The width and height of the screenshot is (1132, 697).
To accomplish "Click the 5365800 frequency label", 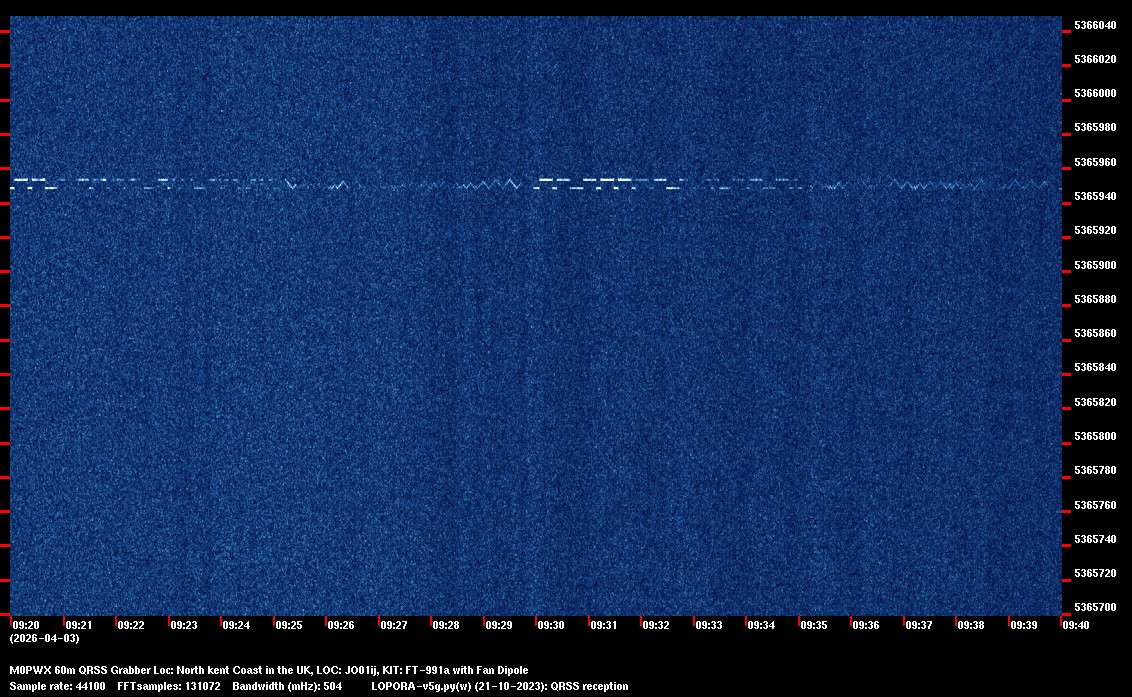I will tap(1095, 436).
